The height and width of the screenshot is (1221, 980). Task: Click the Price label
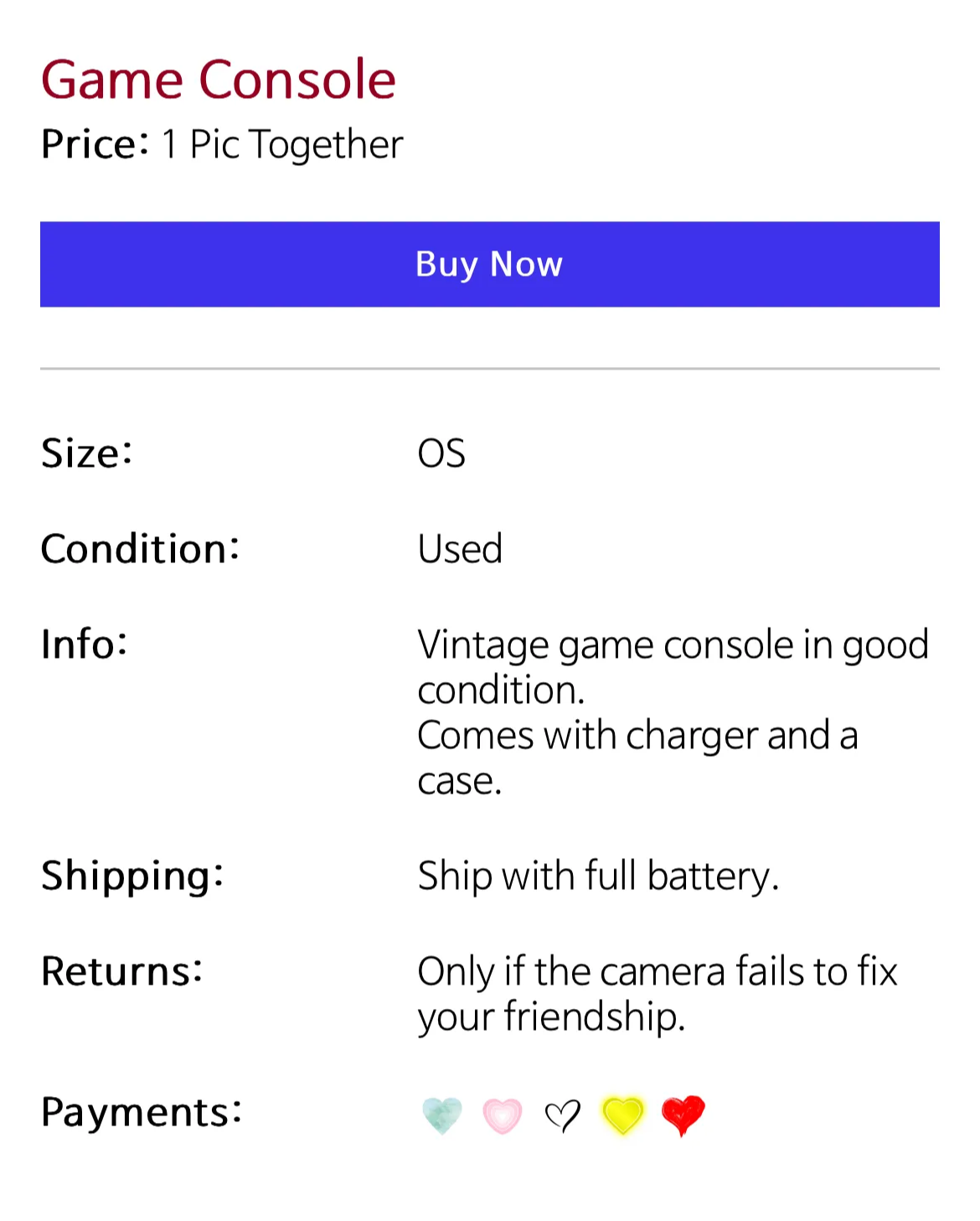95,144
